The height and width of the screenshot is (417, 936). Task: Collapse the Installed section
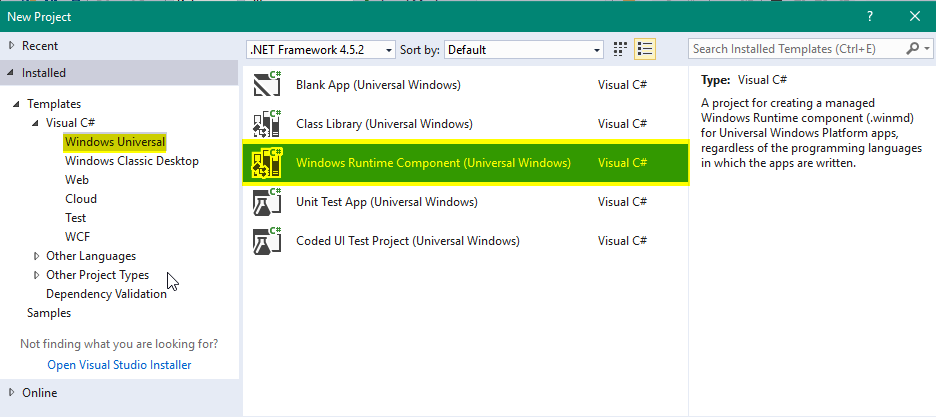(x=11, y=73)
